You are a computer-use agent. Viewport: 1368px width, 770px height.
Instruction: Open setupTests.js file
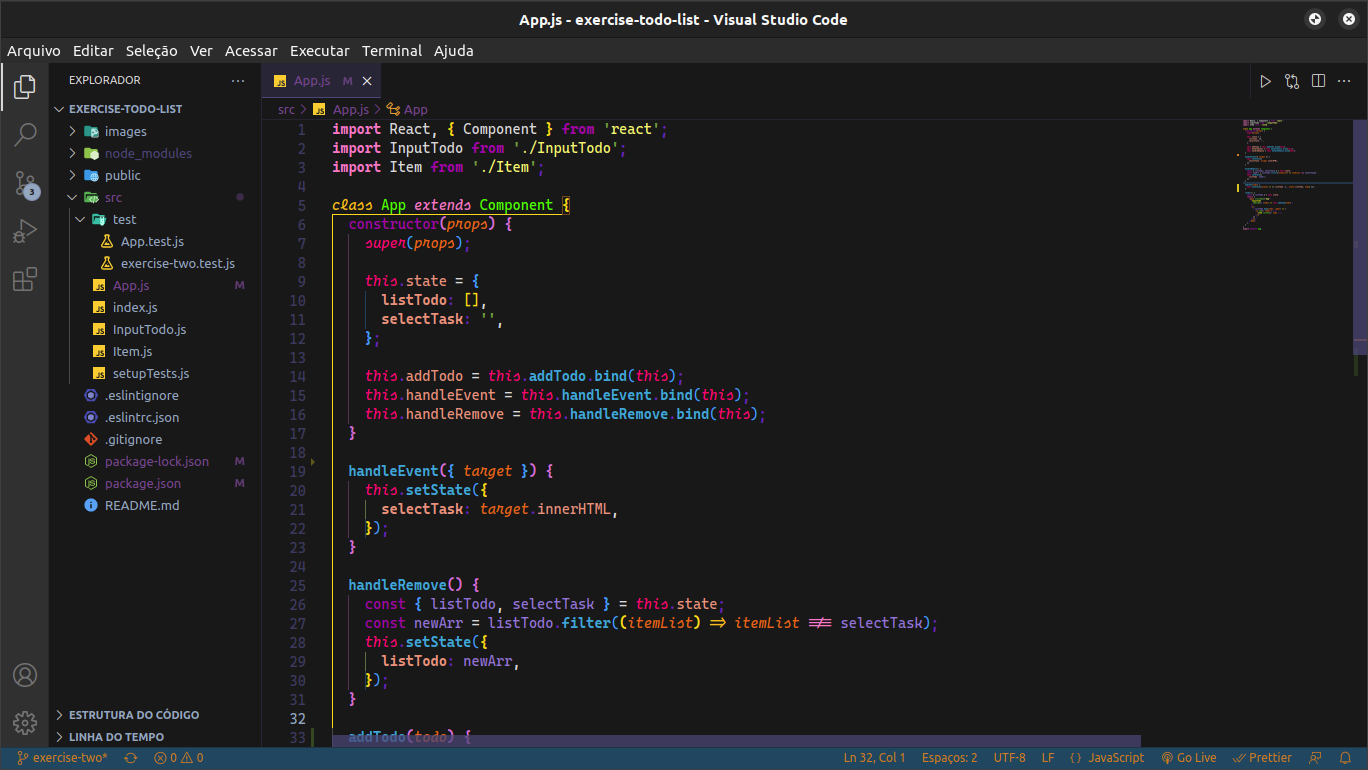153,373
